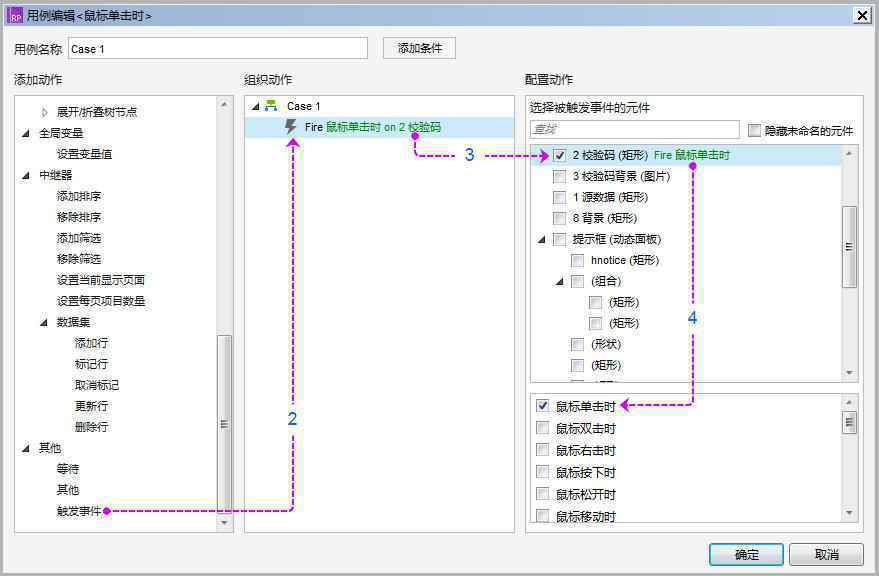Screen dimensions: 879x576
Task: Click the 用例名称 Case 1 input field
Action: 218,49
